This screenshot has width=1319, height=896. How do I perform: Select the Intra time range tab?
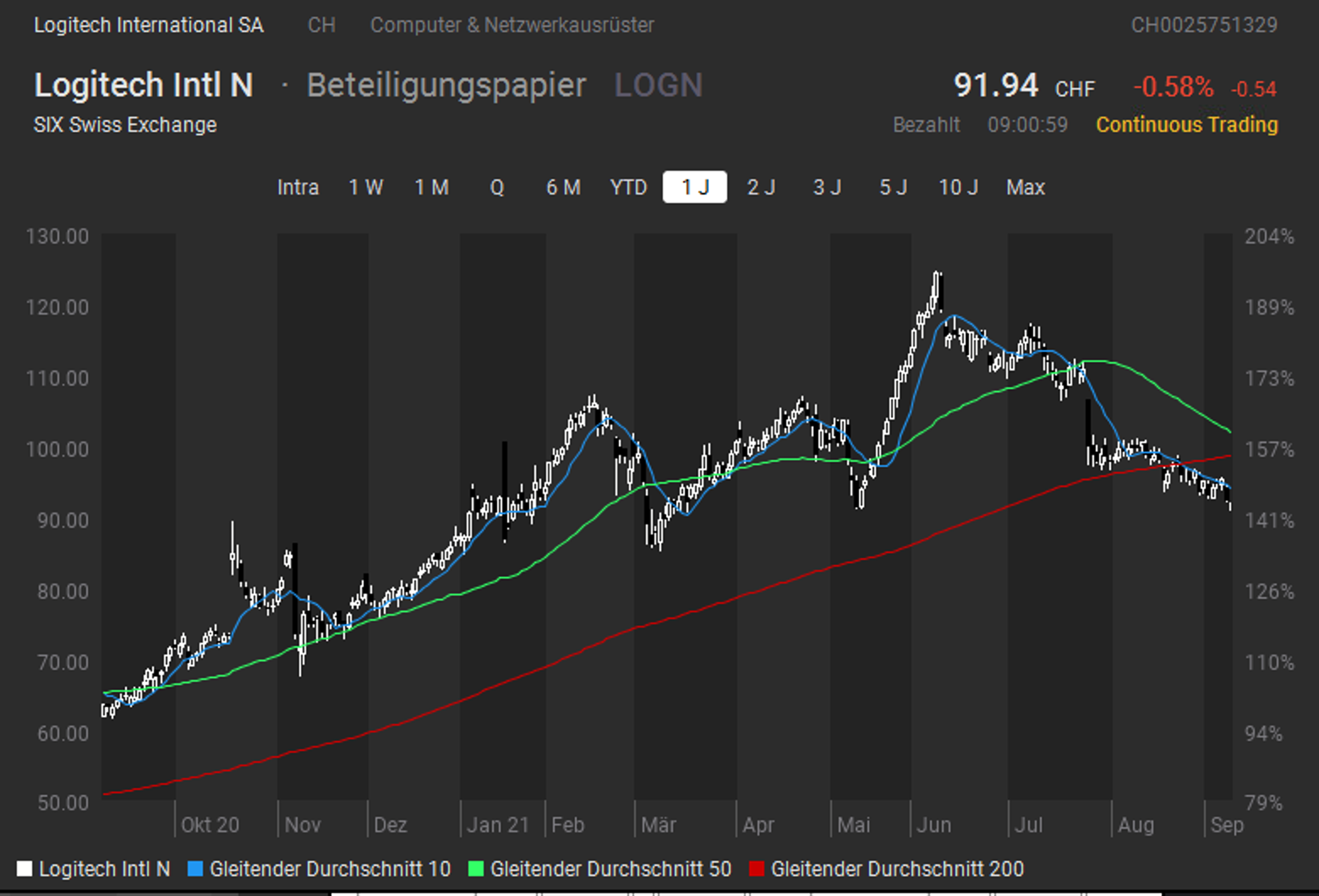pos(297,187)
